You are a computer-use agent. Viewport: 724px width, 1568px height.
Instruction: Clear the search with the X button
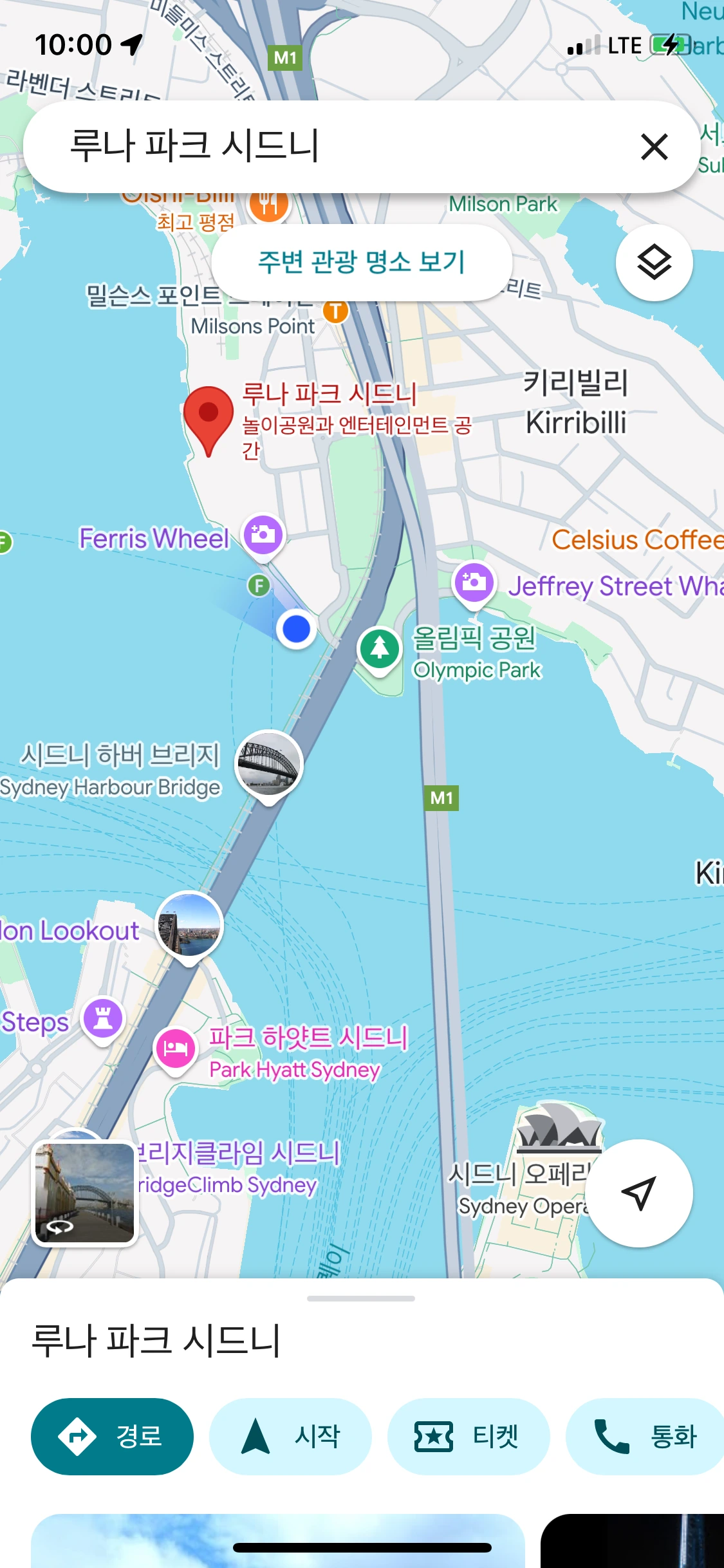654,147
